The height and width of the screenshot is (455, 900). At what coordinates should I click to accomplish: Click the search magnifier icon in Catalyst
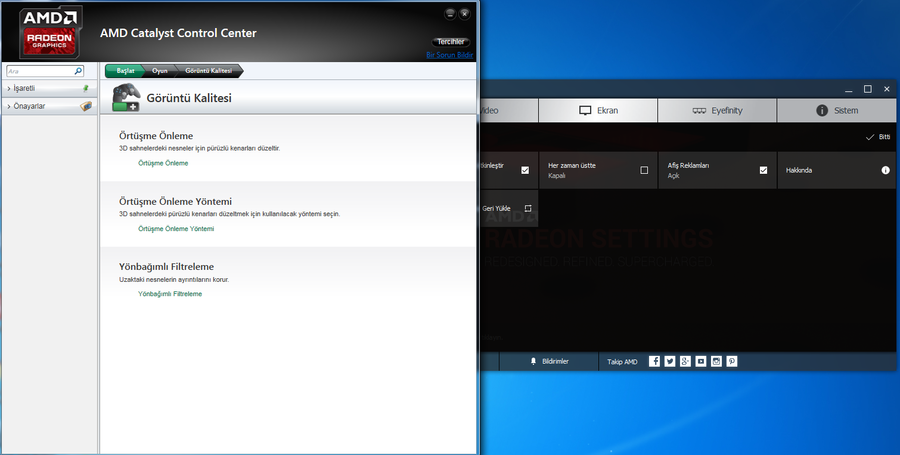point(78,71)
